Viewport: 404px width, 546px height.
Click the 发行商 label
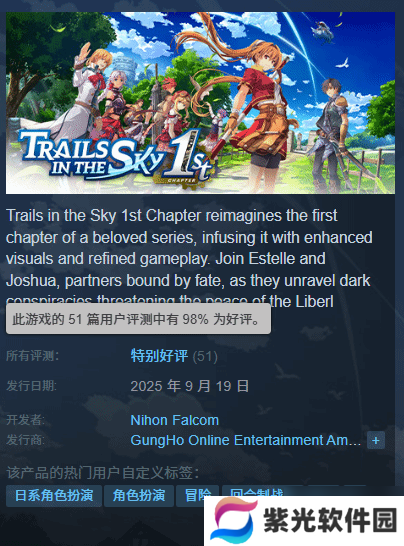(26, 440)
